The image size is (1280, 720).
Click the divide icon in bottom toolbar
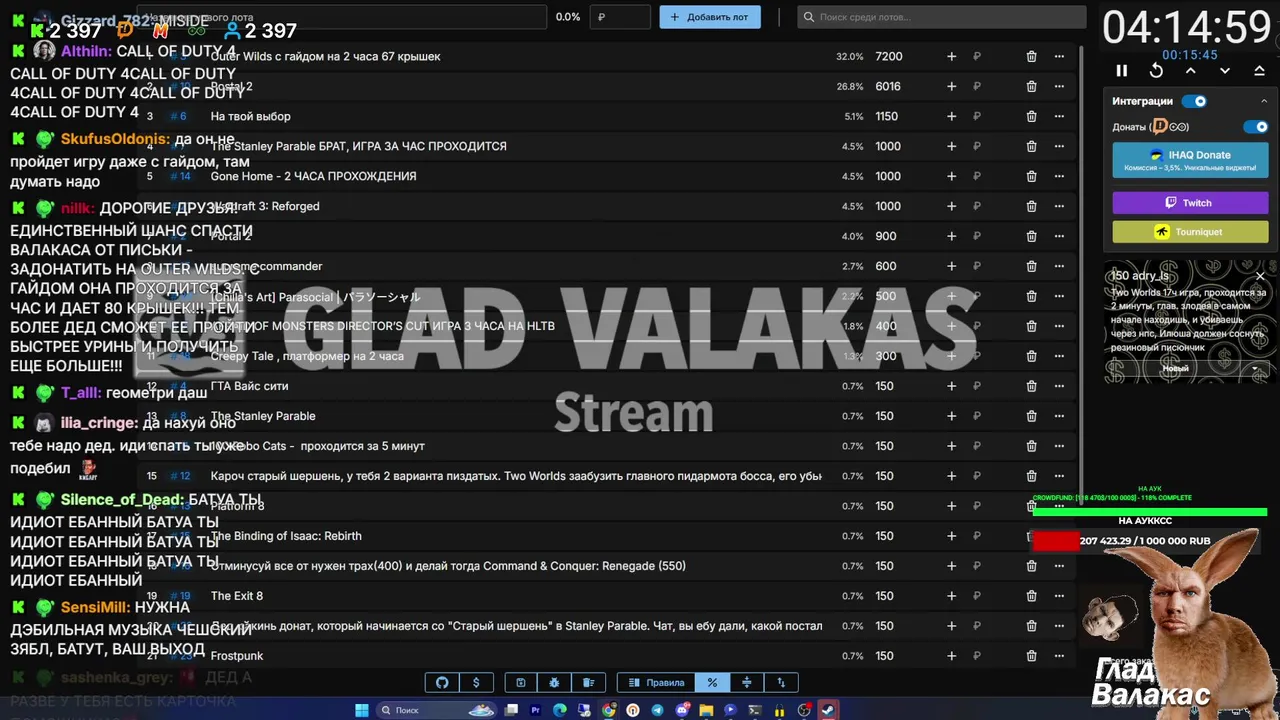tap(746, 683)
